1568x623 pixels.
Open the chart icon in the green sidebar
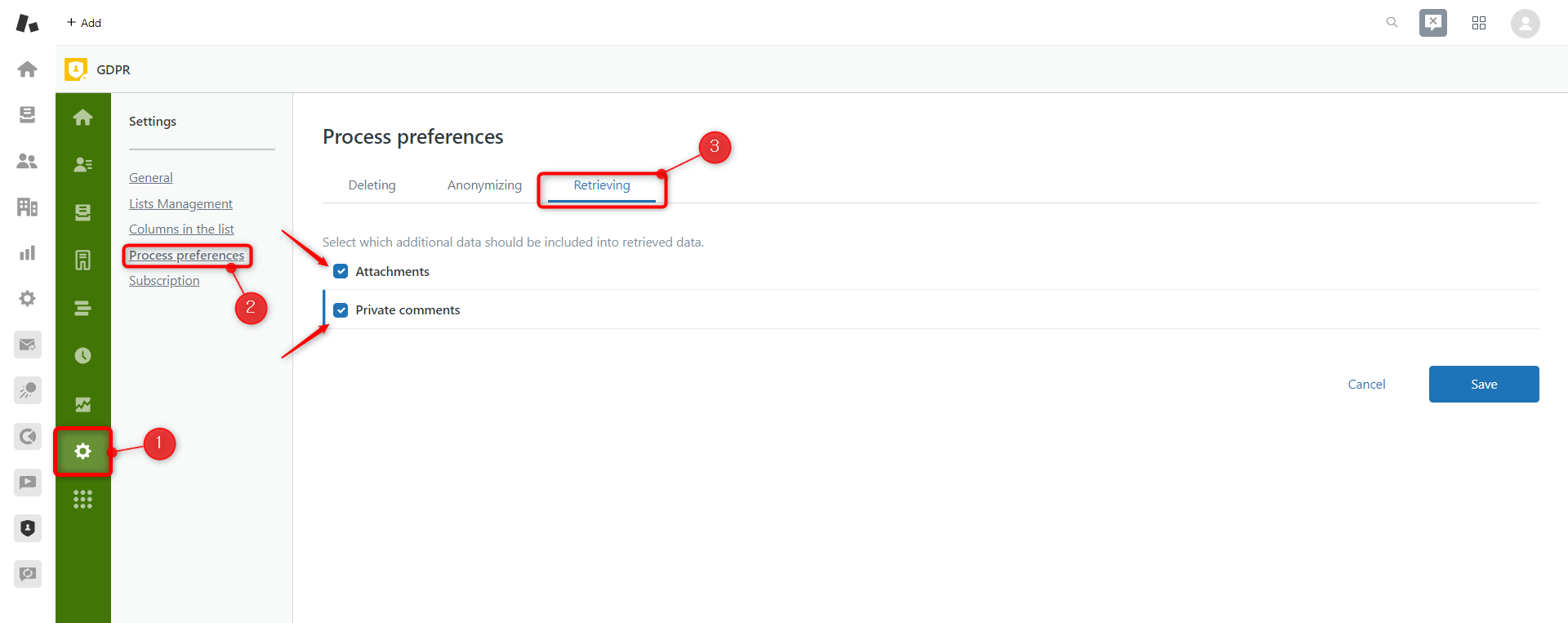[x=82, y=403]
